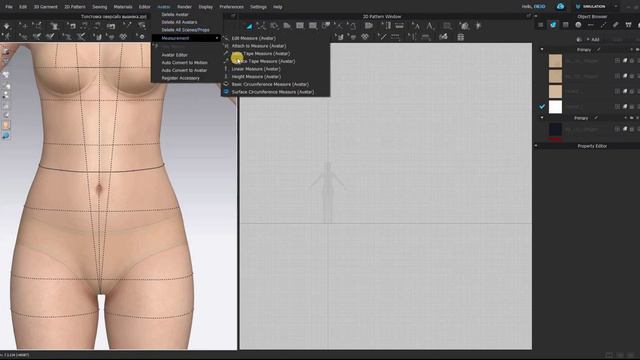This screenshot has width=640, height=360.
Task: Click the grid icon on white fabric row
Action: tap(617, 107)
